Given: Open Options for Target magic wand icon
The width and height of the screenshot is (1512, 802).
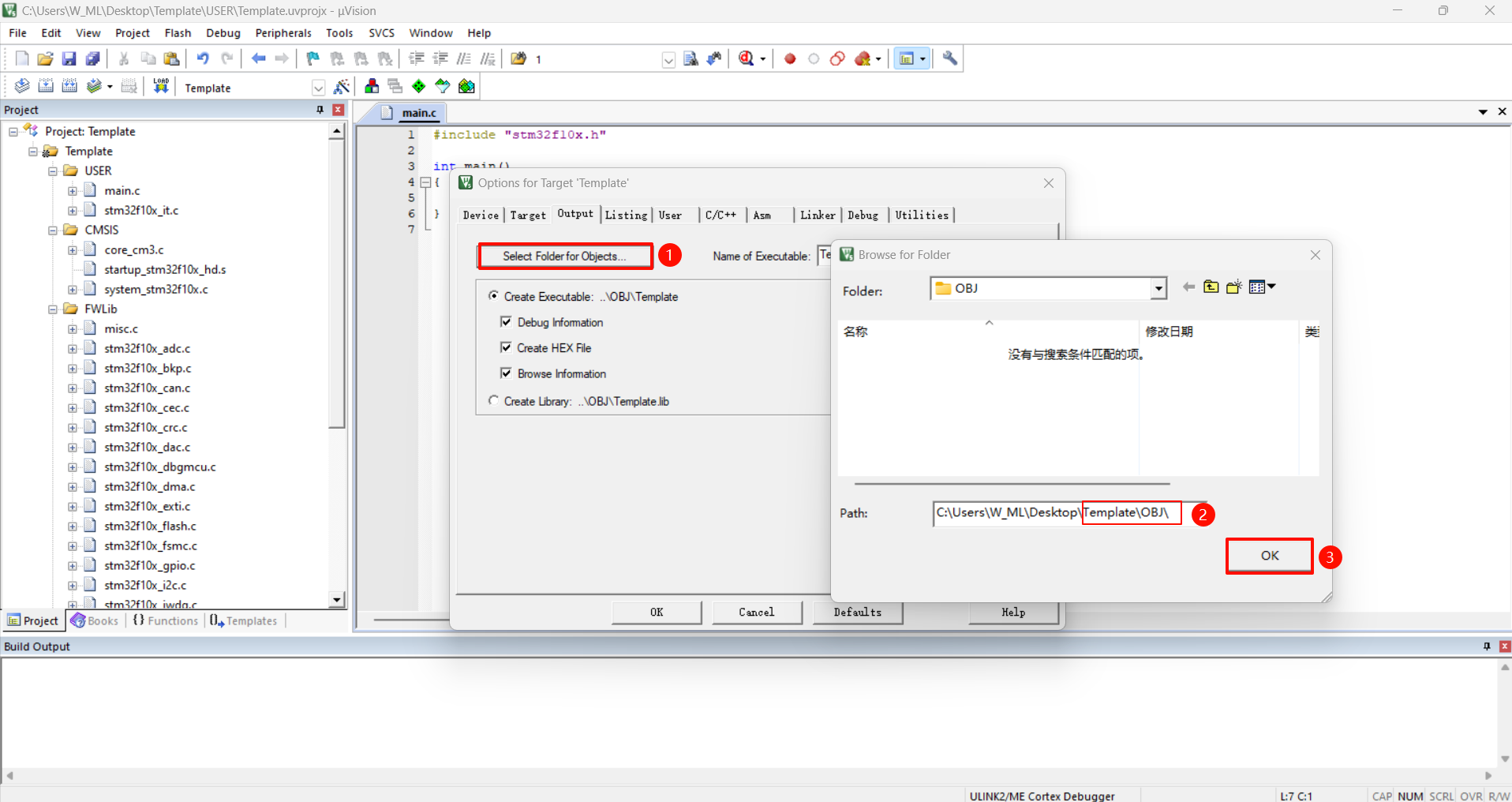Looking at the screenshot, I should pyautogui.click(x=342, y=87).
